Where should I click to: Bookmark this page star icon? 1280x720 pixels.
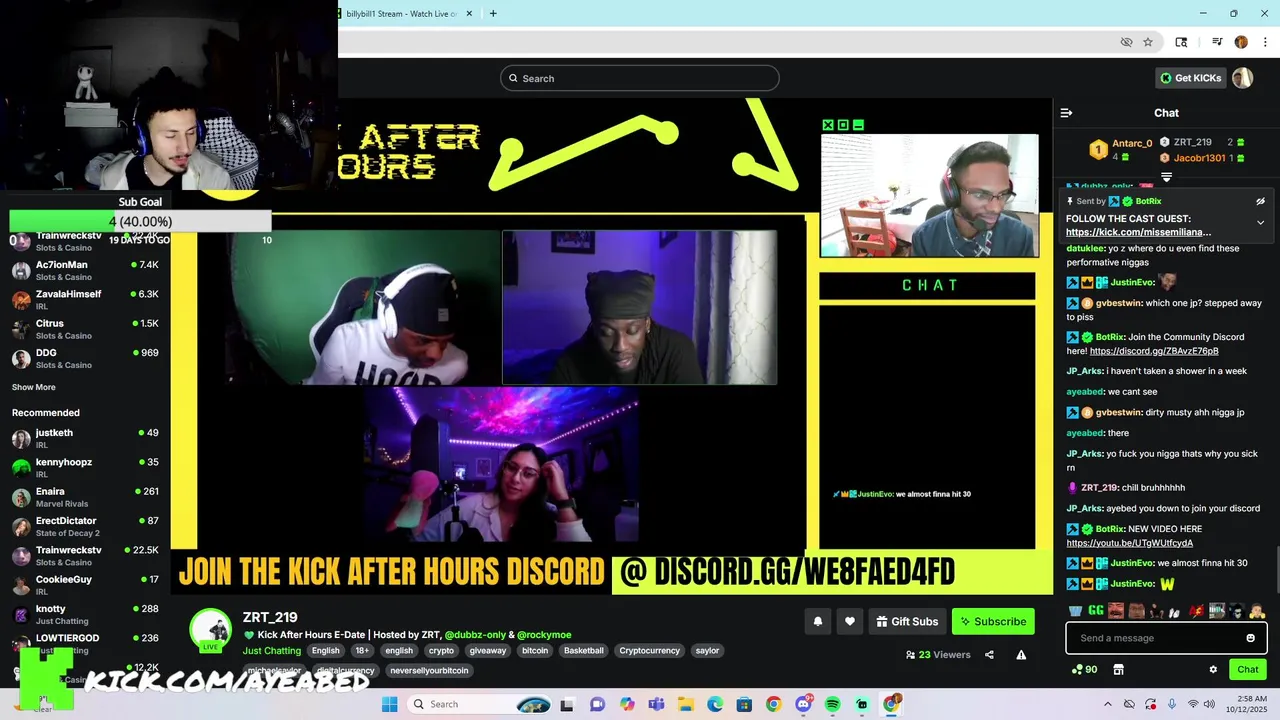(1148, 42)
